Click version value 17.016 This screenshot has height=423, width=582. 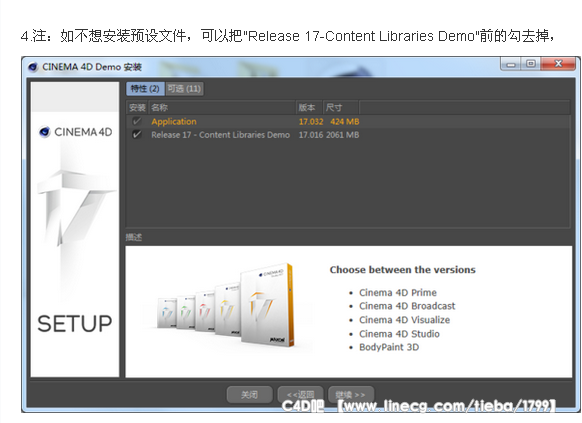pyautogui.click(x=311, y=135)
